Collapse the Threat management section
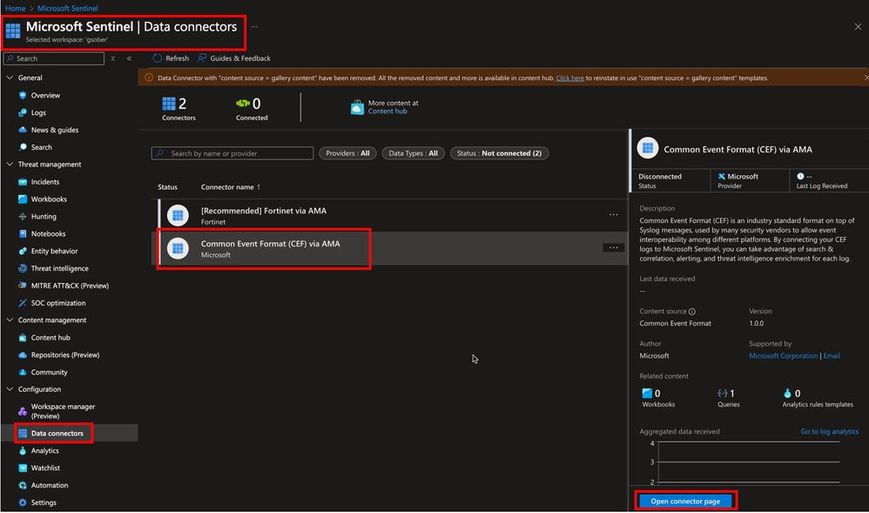 [x=9, y=164]
